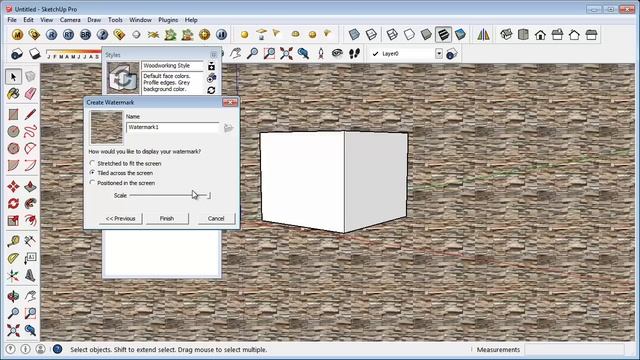The height and width of the screenshot is (360, 640).
Task: Open the Draw menu
Action: pyautogui.click(x=94, y=20)
